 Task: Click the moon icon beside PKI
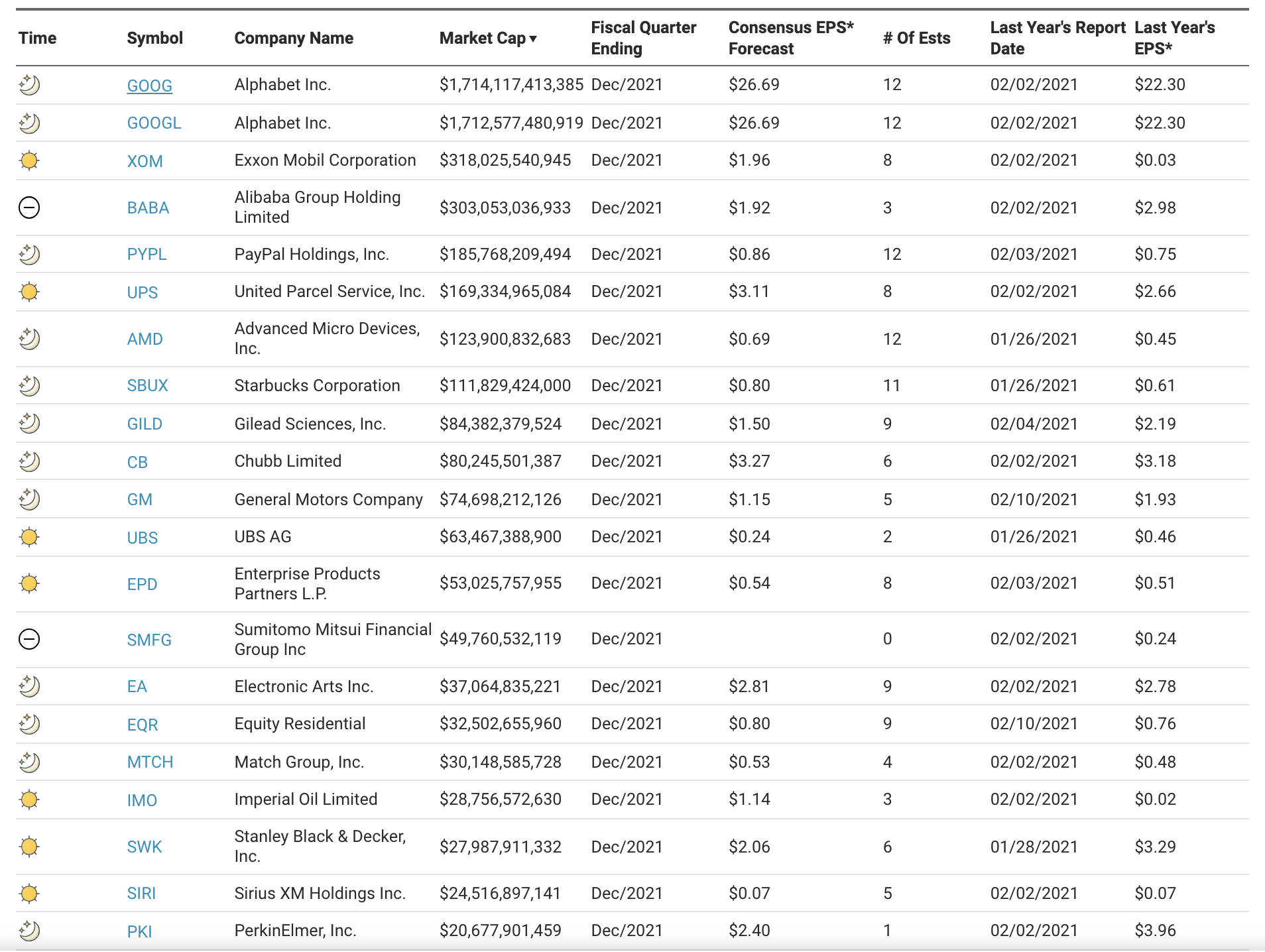point(29,931)
